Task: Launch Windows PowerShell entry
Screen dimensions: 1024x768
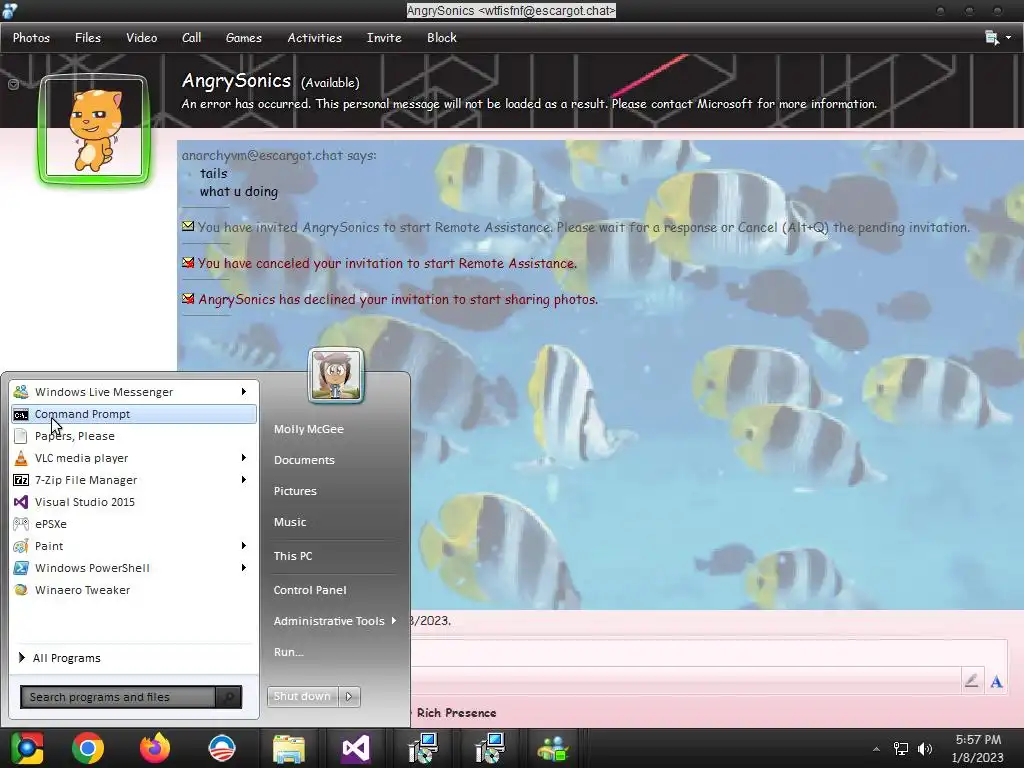Action: pyautogui.click(x=133, y=568)
